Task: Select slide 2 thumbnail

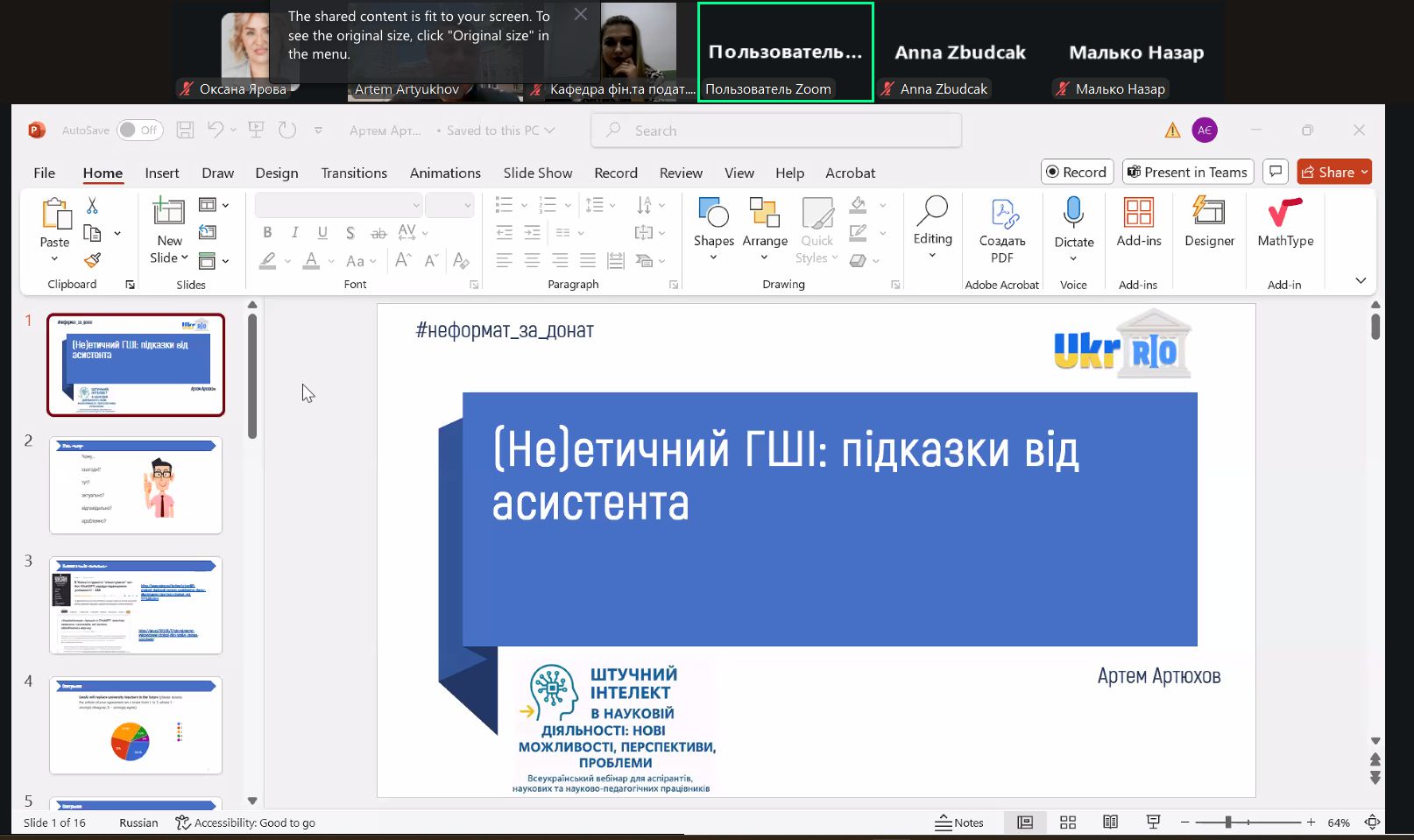Action: coord(136,485)
